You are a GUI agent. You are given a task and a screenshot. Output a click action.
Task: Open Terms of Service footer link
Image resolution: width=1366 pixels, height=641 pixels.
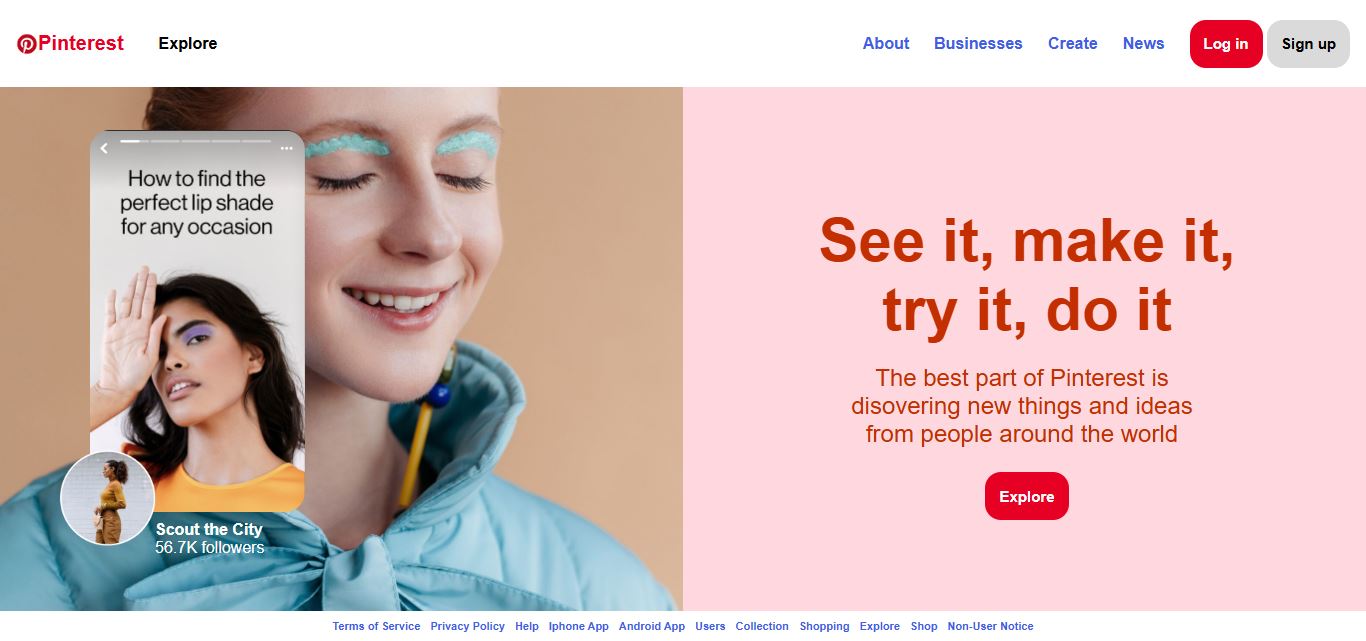376,626
